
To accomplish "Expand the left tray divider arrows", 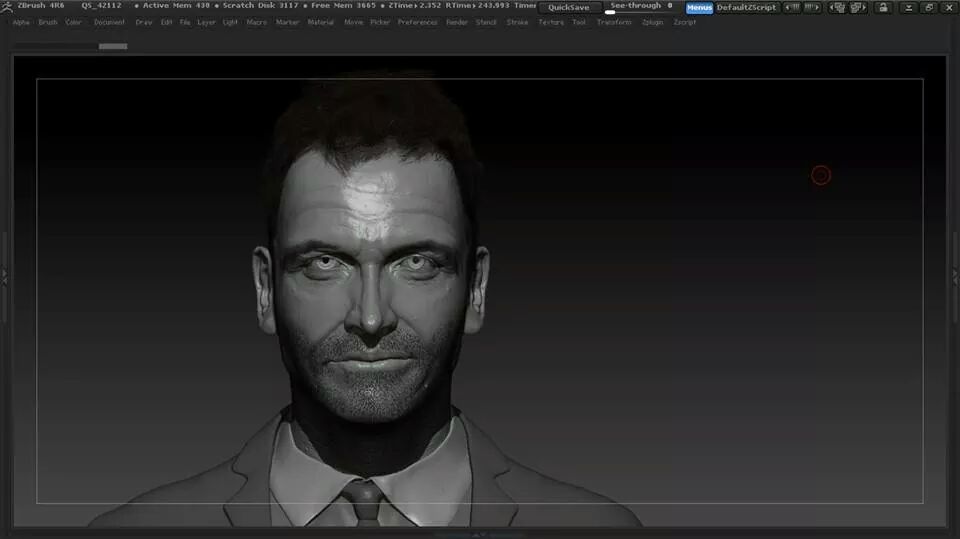I will 4,276.
